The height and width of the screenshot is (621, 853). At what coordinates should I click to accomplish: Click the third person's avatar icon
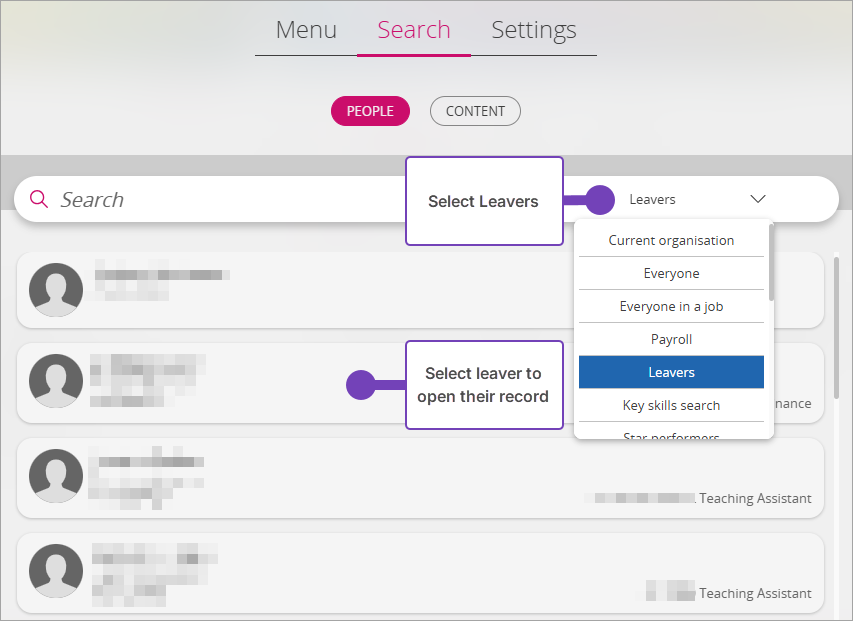[x=56, y=475]
